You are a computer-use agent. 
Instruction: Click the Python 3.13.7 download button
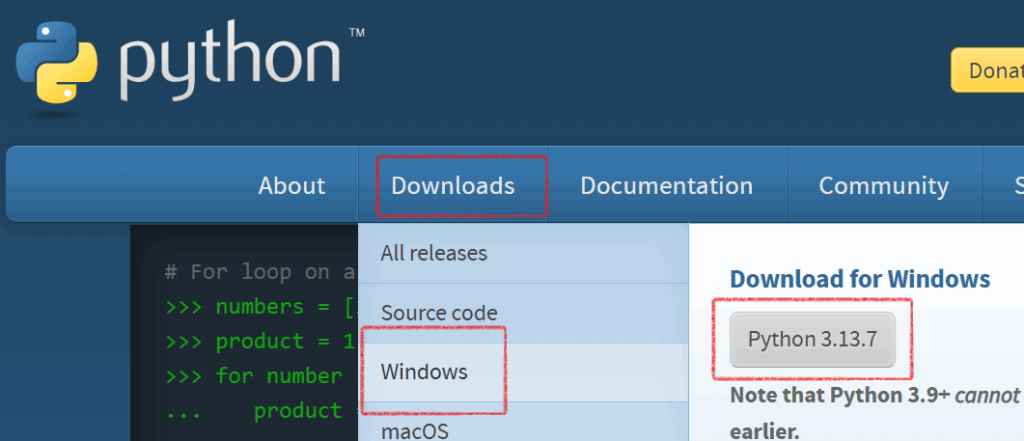click(812, 339)
